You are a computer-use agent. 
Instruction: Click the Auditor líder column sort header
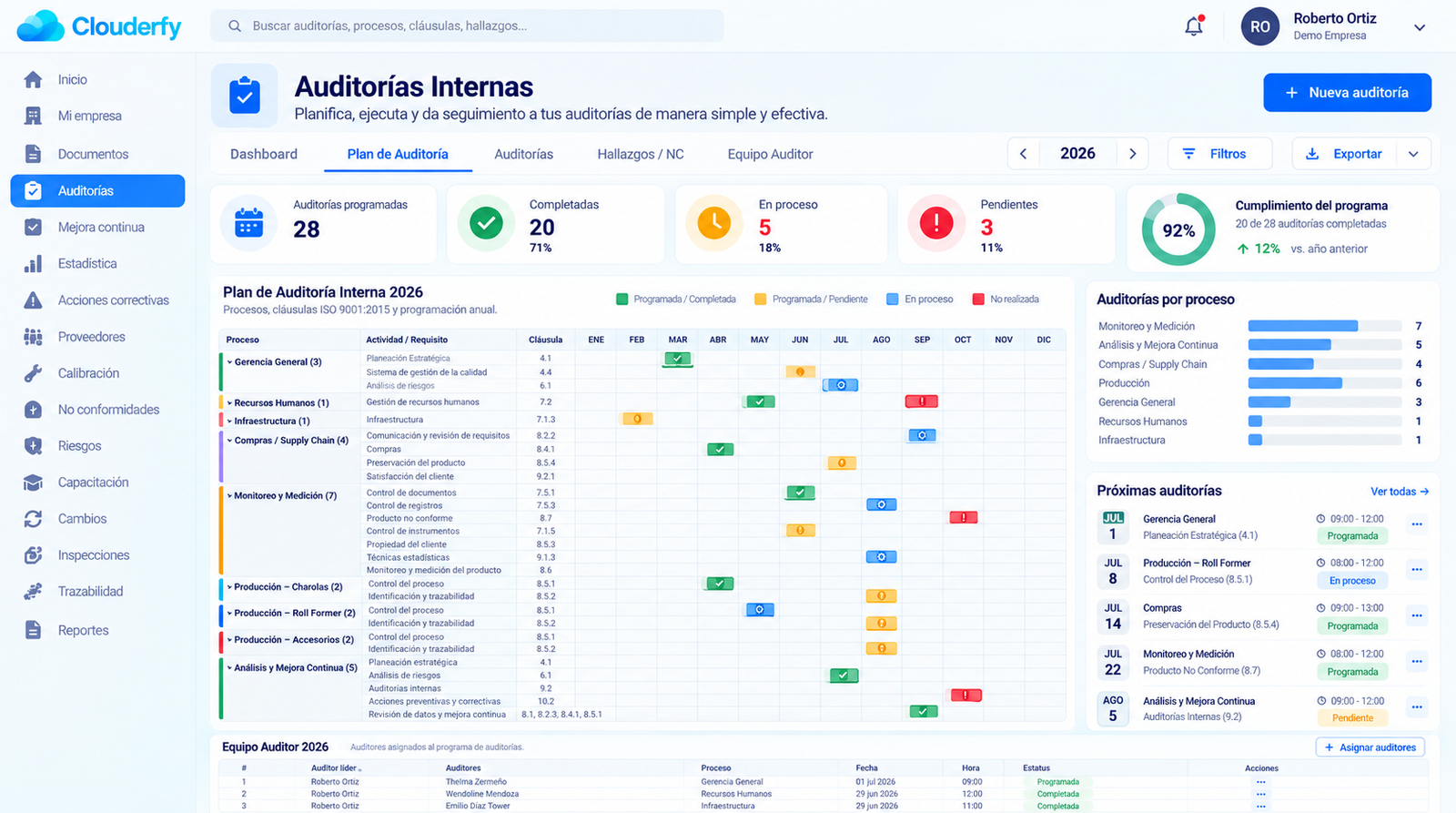point(337,768)
